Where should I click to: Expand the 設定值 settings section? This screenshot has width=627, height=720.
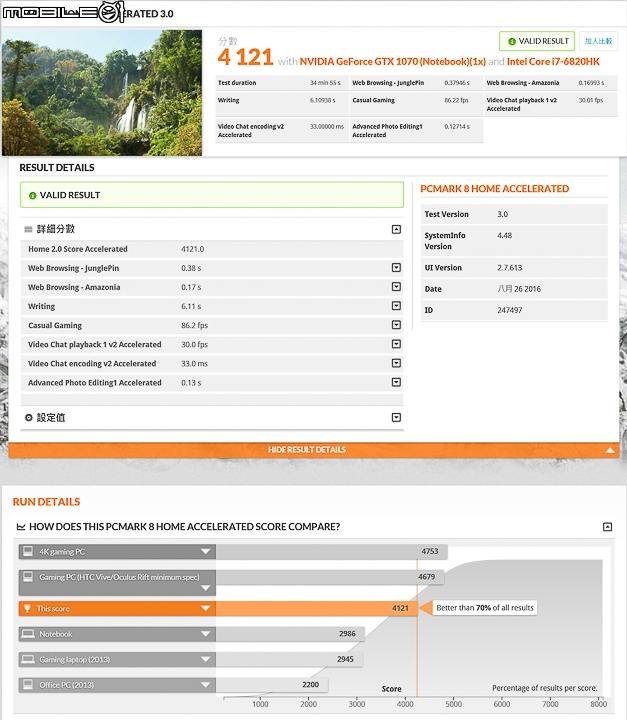click(x=396, y=417)
